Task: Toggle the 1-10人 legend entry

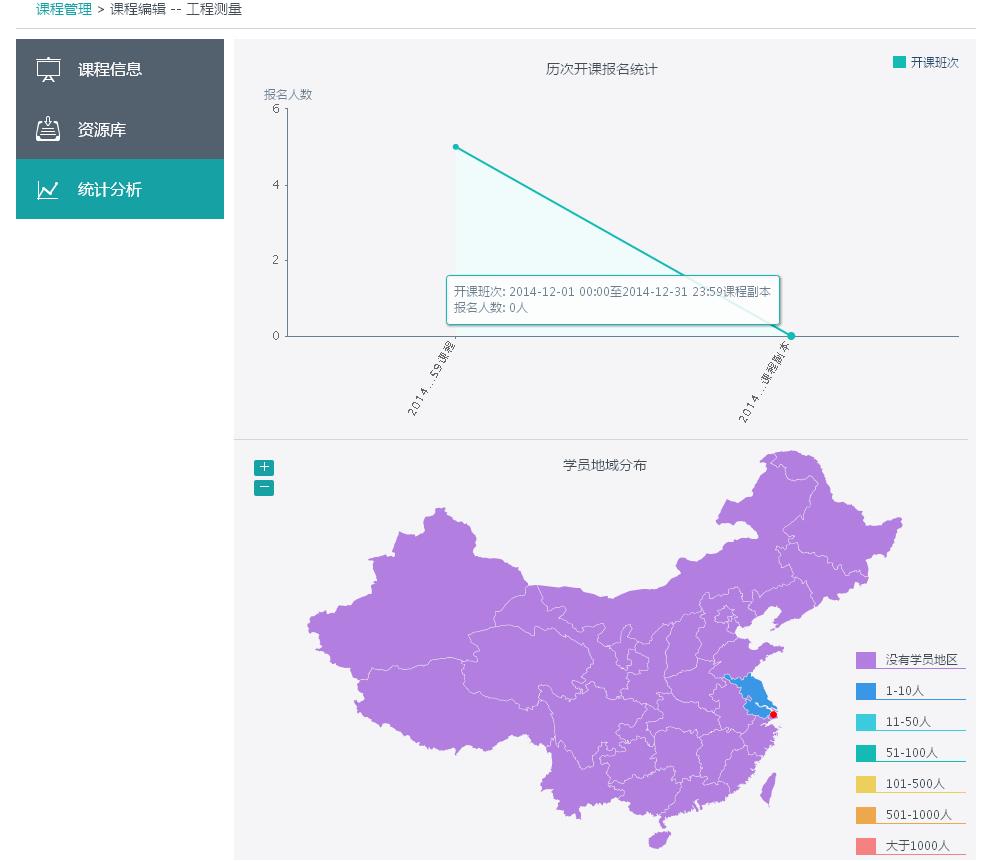Action: (x=904, y=691)
